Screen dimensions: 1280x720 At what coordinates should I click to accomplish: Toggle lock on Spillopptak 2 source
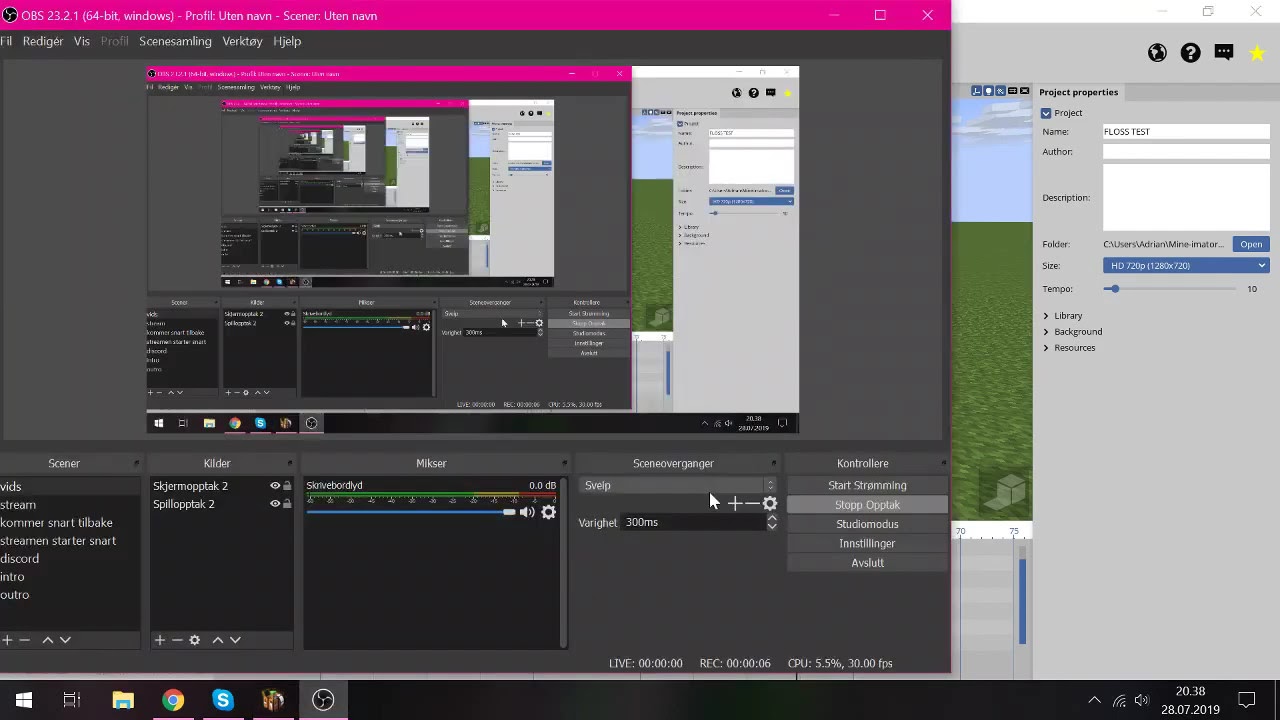(x=287, y=504)
